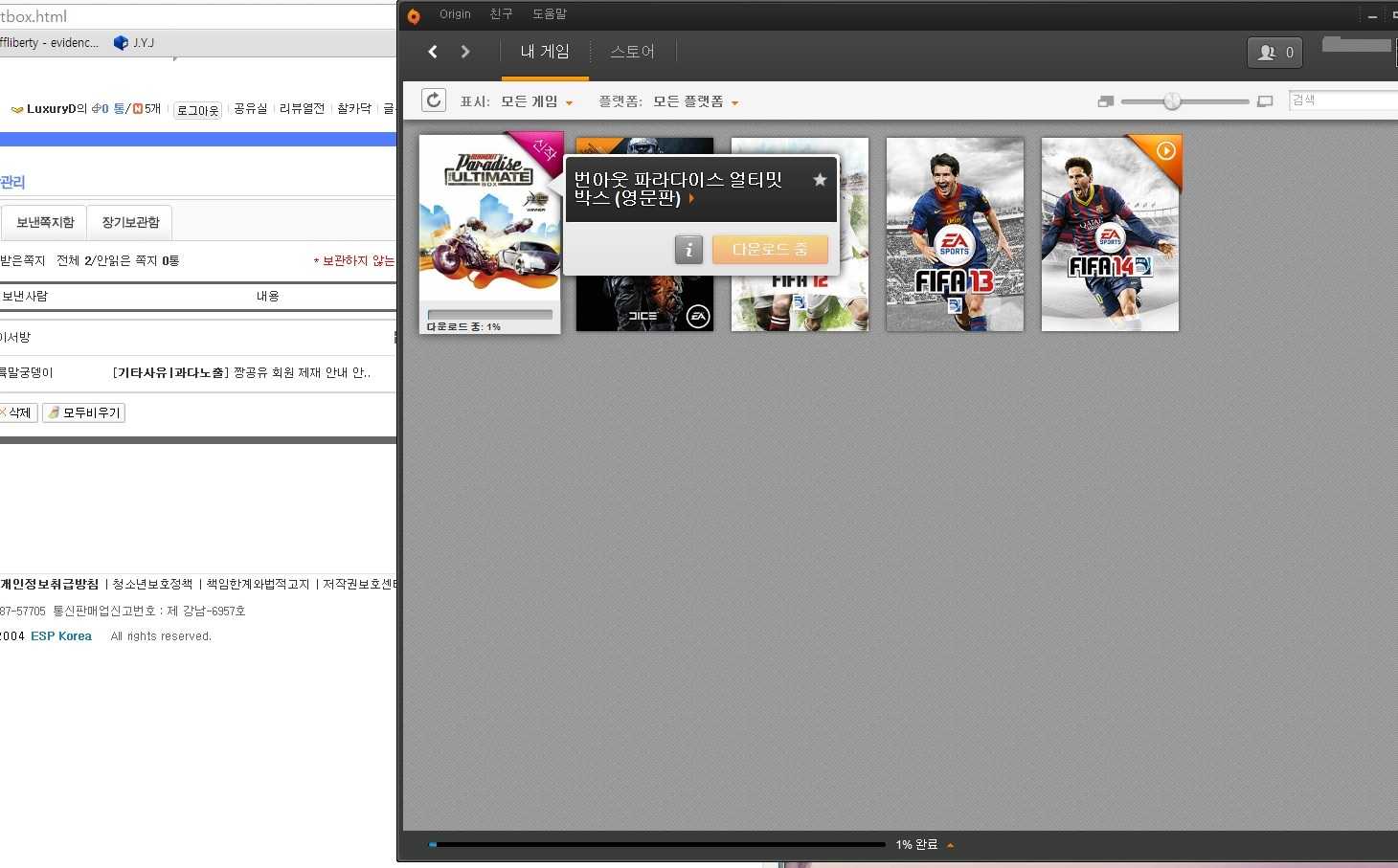1398x868 pixels.
Task: Focus the 검색 search field
Action: [1342, 100]
